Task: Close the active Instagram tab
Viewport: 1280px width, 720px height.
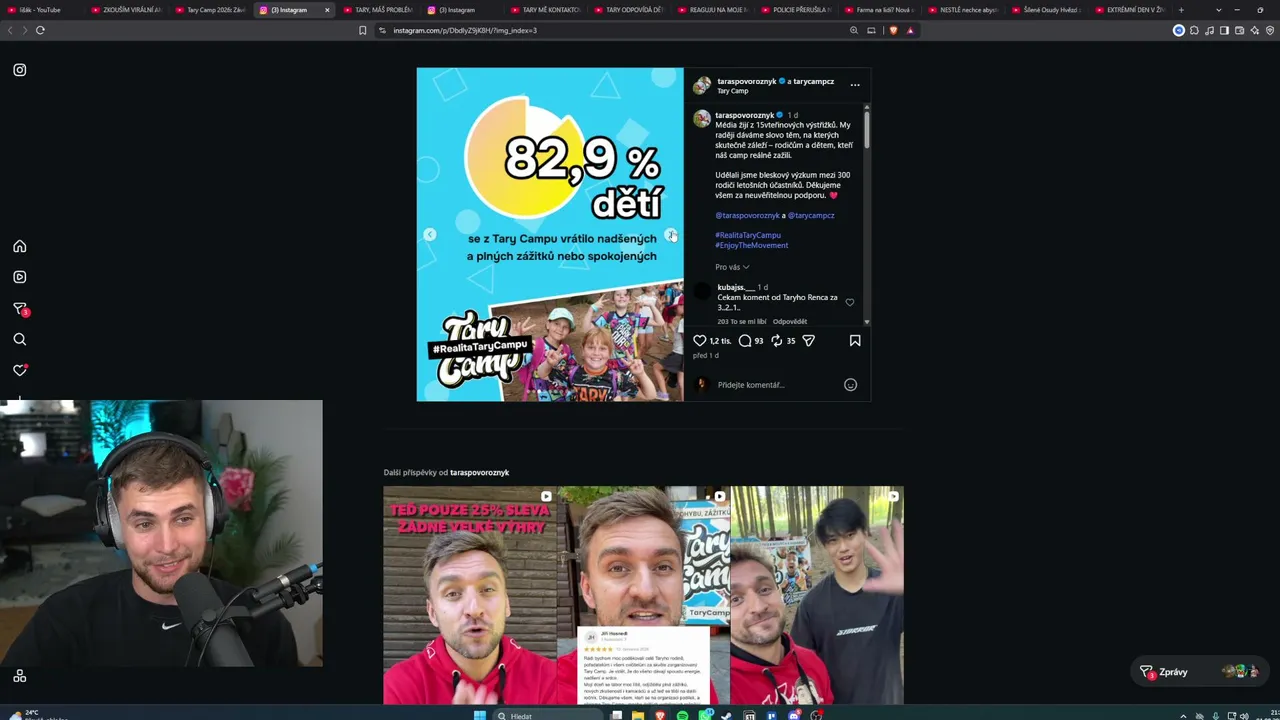Action: click(x=327, y=10)
